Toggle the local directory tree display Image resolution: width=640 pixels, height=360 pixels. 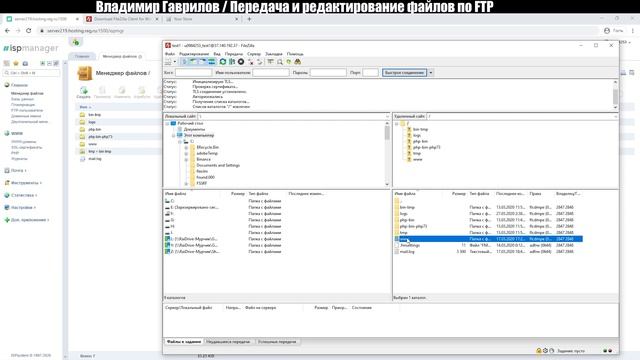[193, 62]
